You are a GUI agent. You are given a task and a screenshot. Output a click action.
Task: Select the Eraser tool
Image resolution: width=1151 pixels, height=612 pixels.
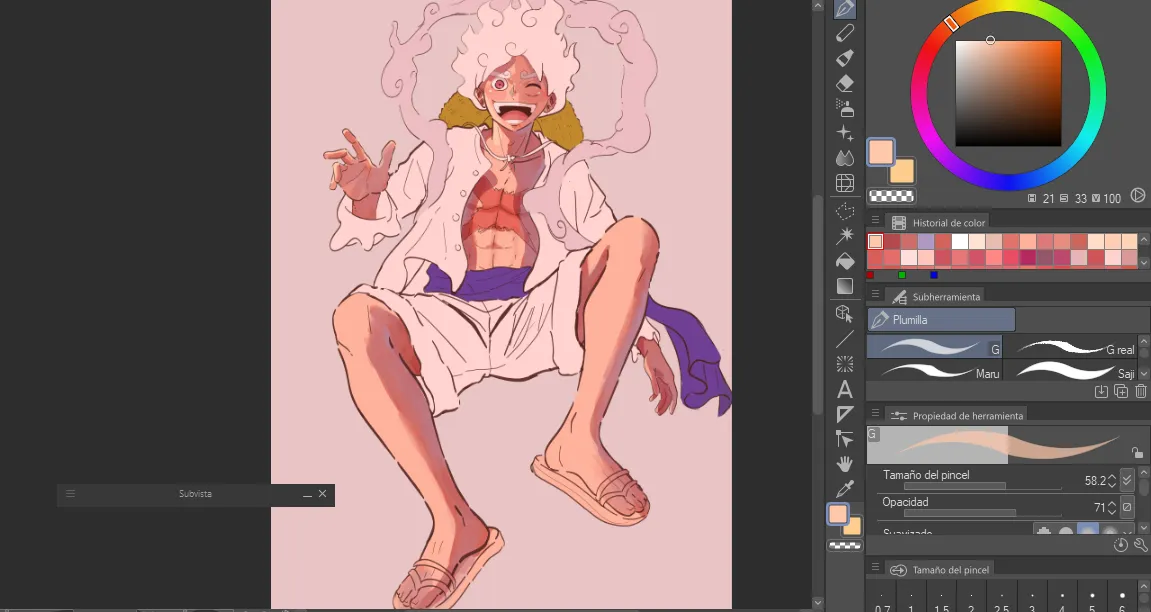[x=845, y=83]
